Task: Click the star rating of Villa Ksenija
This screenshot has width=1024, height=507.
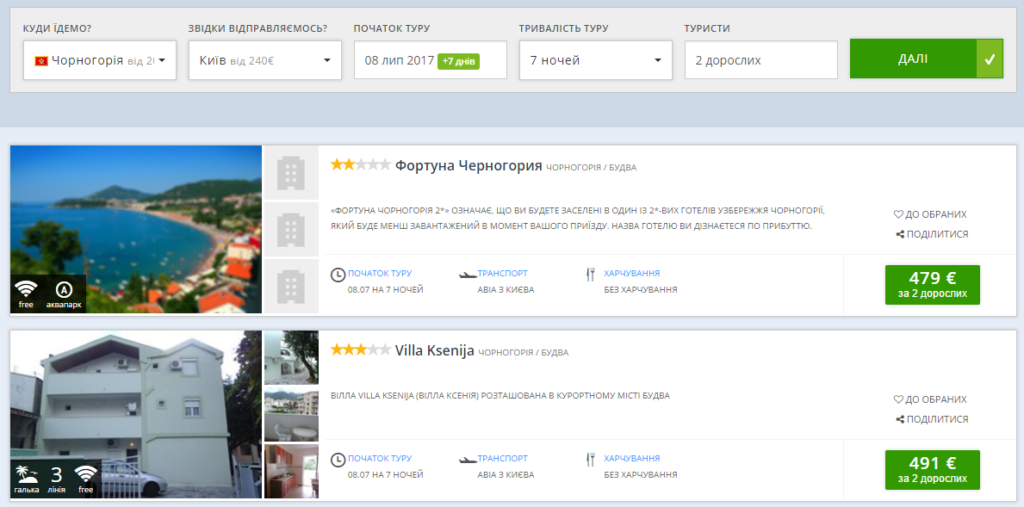Action: click(360, 350)
